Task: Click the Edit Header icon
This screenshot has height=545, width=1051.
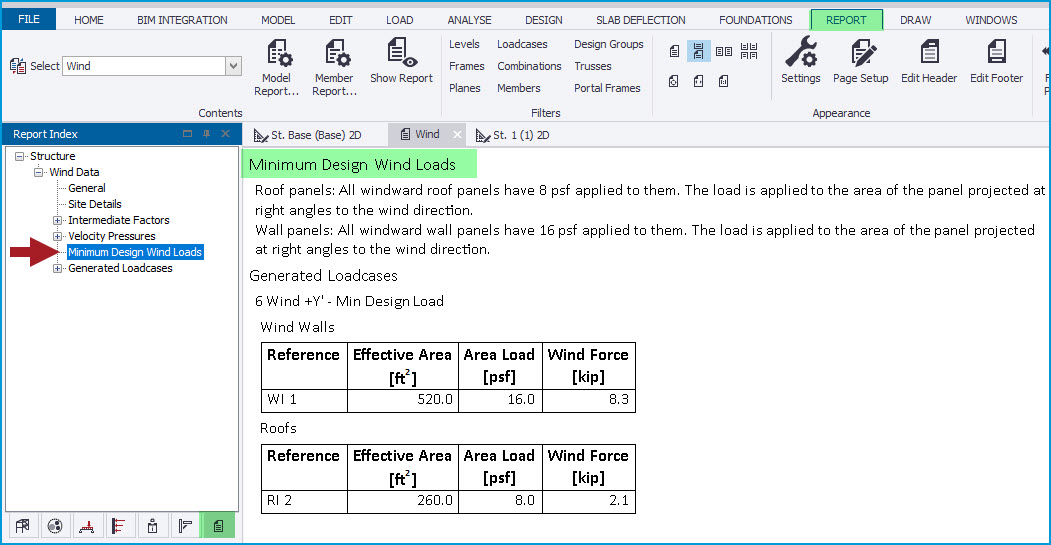Action: pos(928,60)
